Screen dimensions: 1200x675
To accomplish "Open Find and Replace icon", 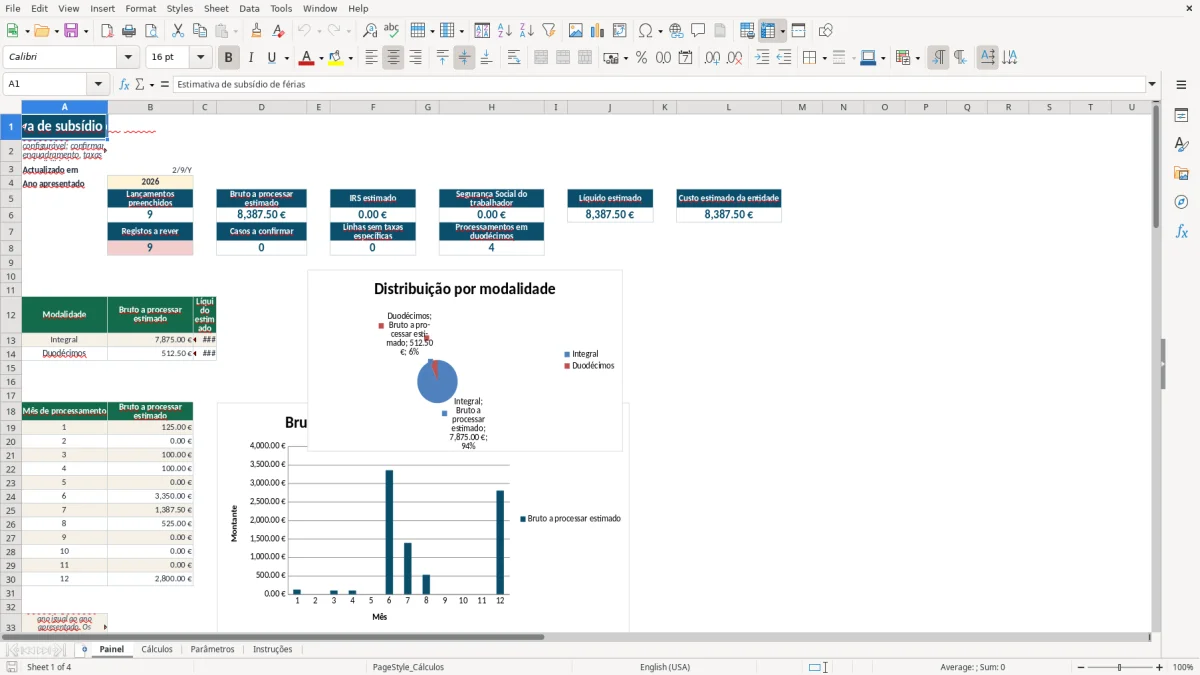I will (x=370, y=31).
